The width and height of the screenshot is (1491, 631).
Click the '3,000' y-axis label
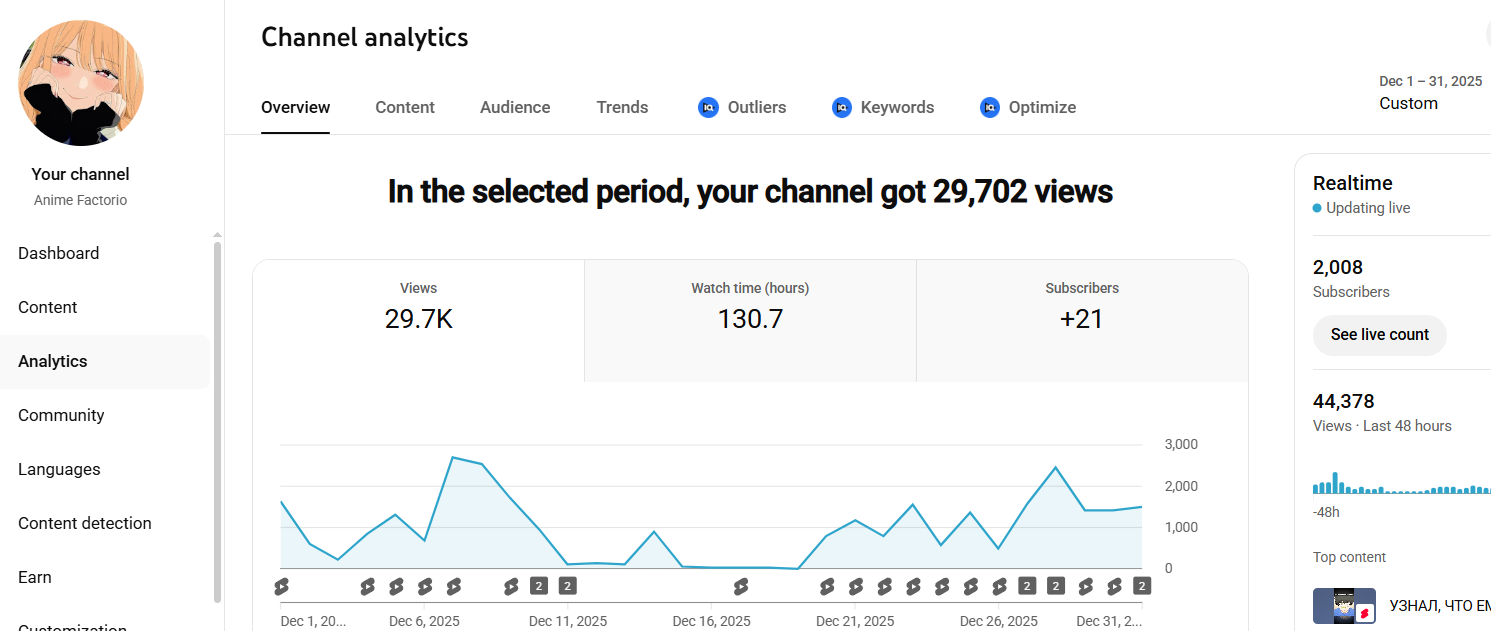(1181, 444)
